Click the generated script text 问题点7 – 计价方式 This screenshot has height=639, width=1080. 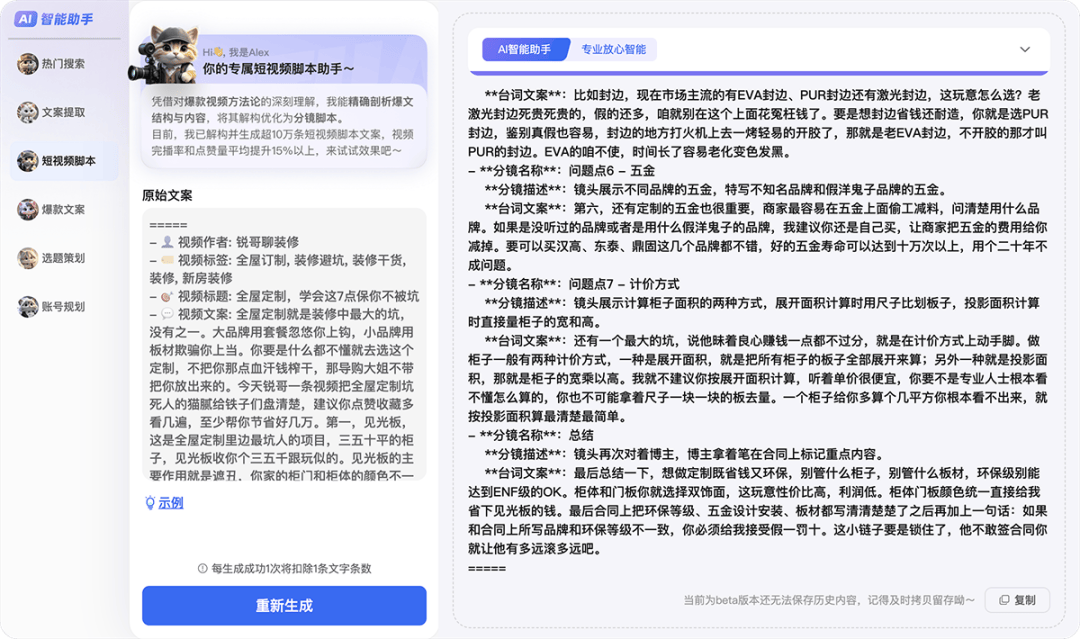624,284
